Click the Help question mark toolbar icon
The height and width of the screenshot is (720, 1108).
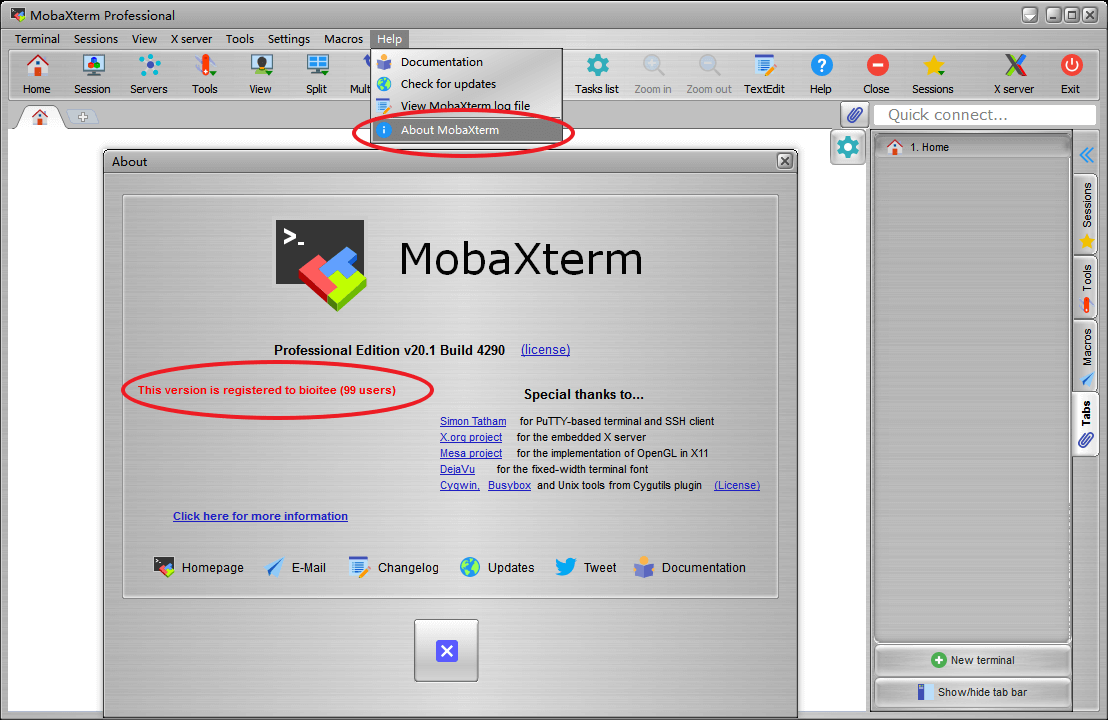[820, 74]
